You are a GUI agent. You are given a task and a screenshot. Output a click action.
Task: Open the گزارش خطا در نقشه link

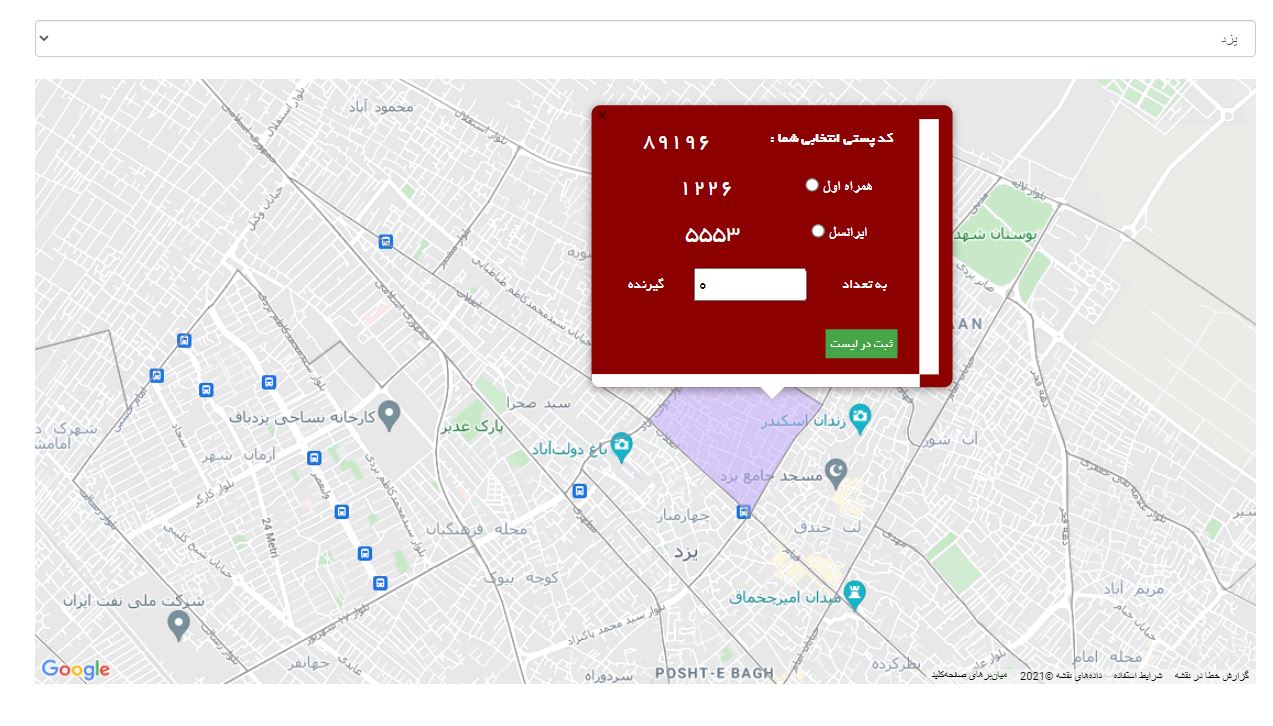(x=1212, y=676)
